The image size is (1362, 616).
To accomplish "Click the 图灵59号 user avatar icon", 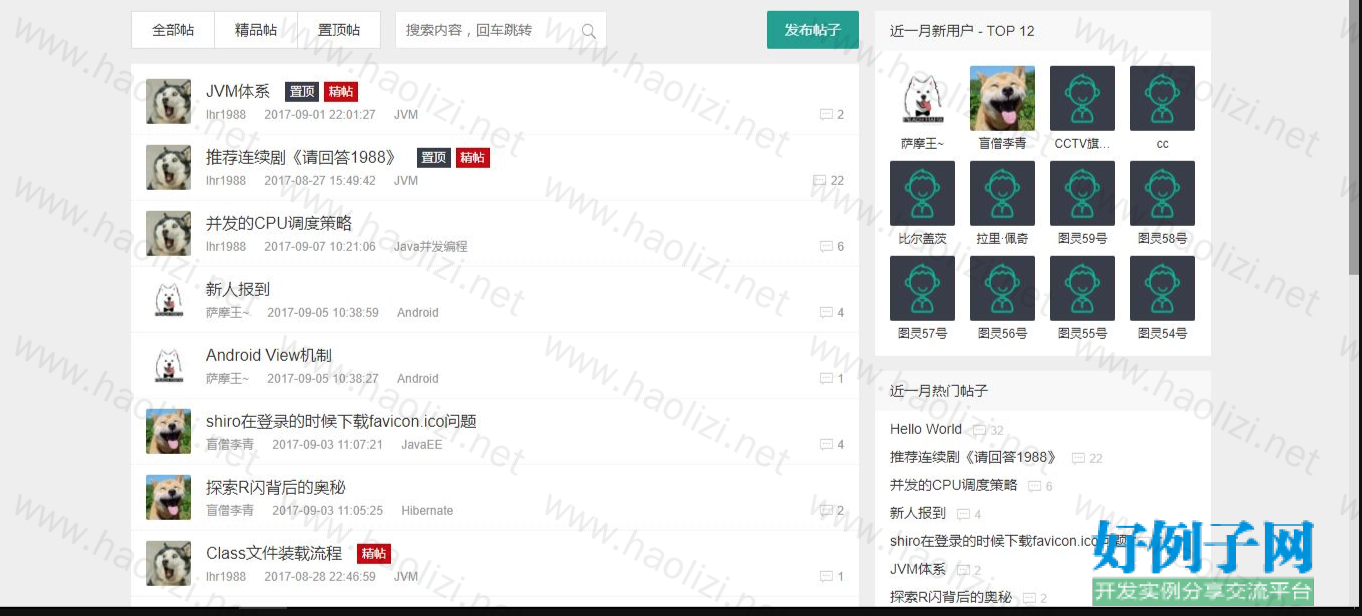I will tap(1082, 193).
